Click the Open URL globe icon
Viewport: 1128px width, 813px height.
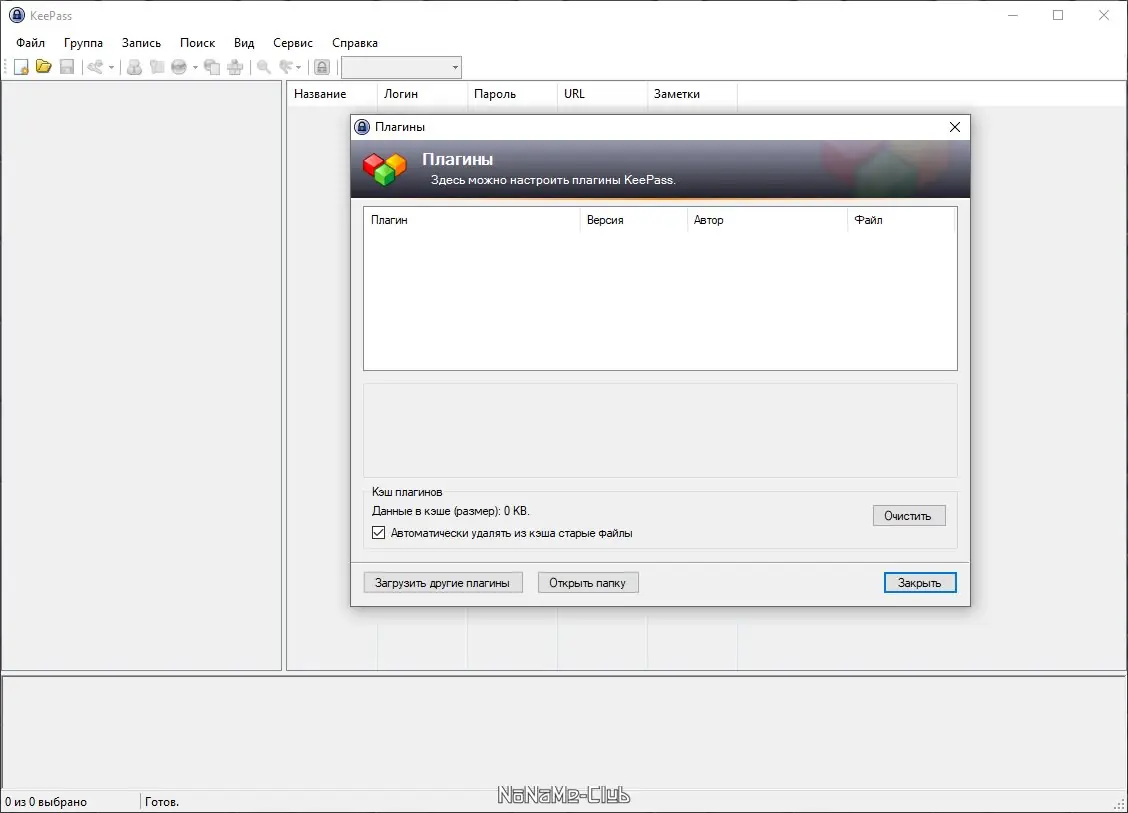click(179, 67)
